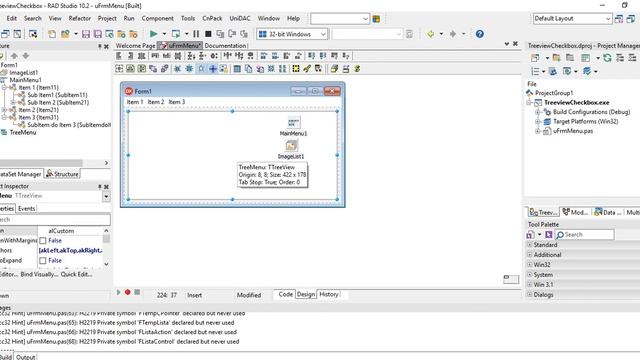Click the move up arrow in Structure pane

click(14, 56)
